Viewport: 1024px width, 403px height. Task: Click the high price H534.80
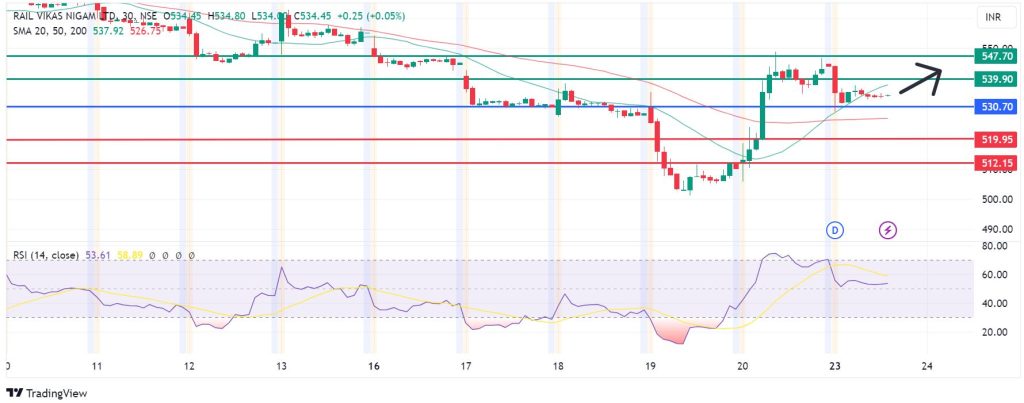(x=227, y=14)
